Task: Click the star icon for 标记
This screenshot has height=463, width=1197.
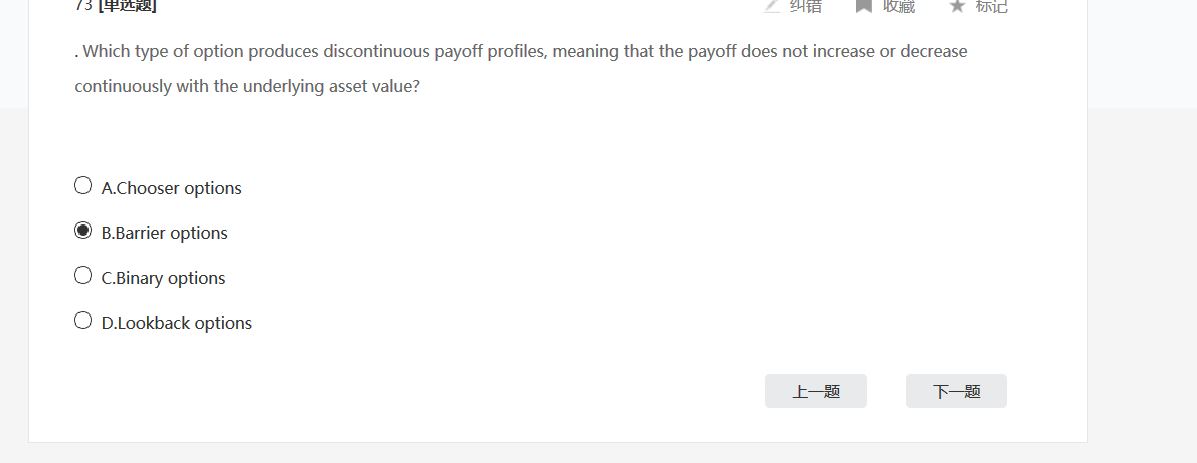Action: (x=957, y=5)
